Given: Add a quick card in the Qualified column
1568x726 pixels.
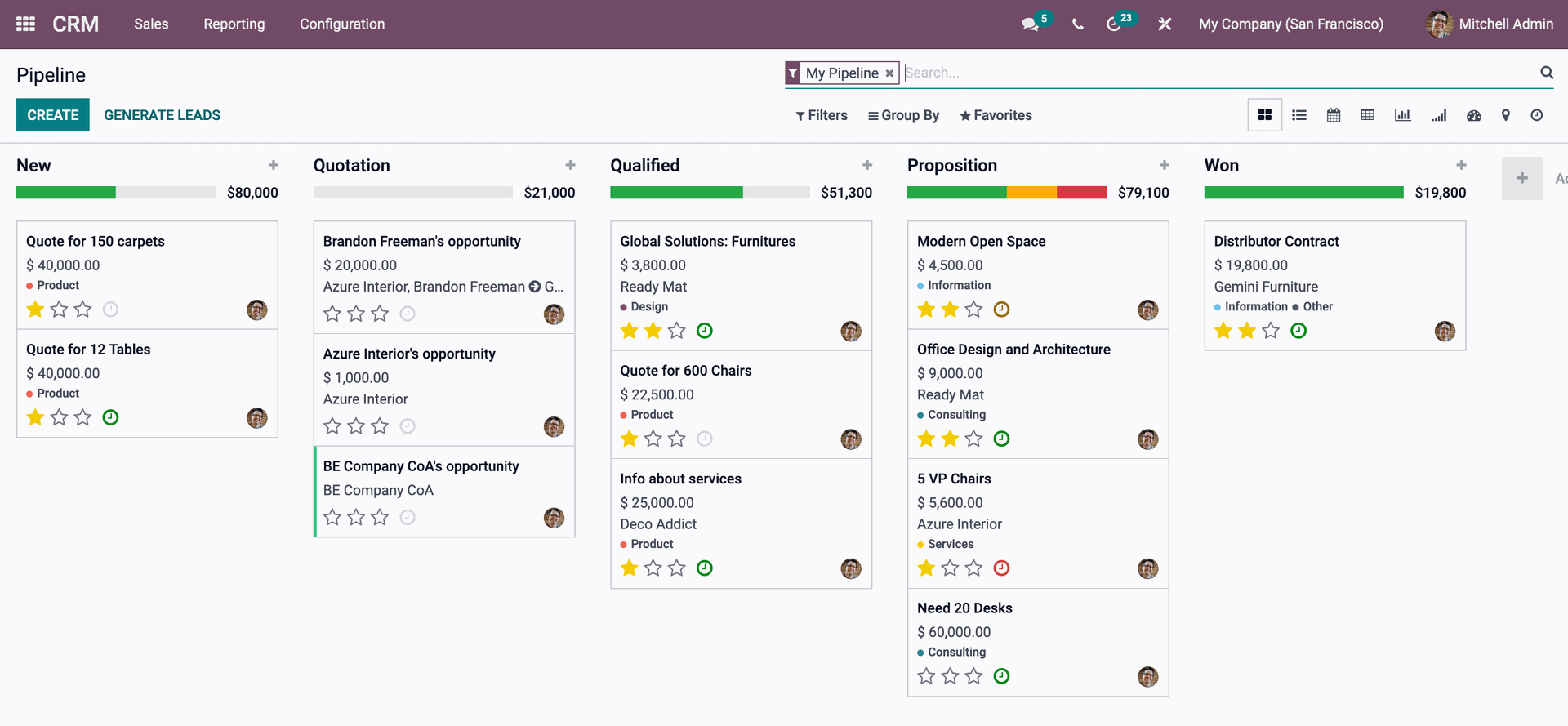Looking at the screenshot, I should (x=867, y=165).
